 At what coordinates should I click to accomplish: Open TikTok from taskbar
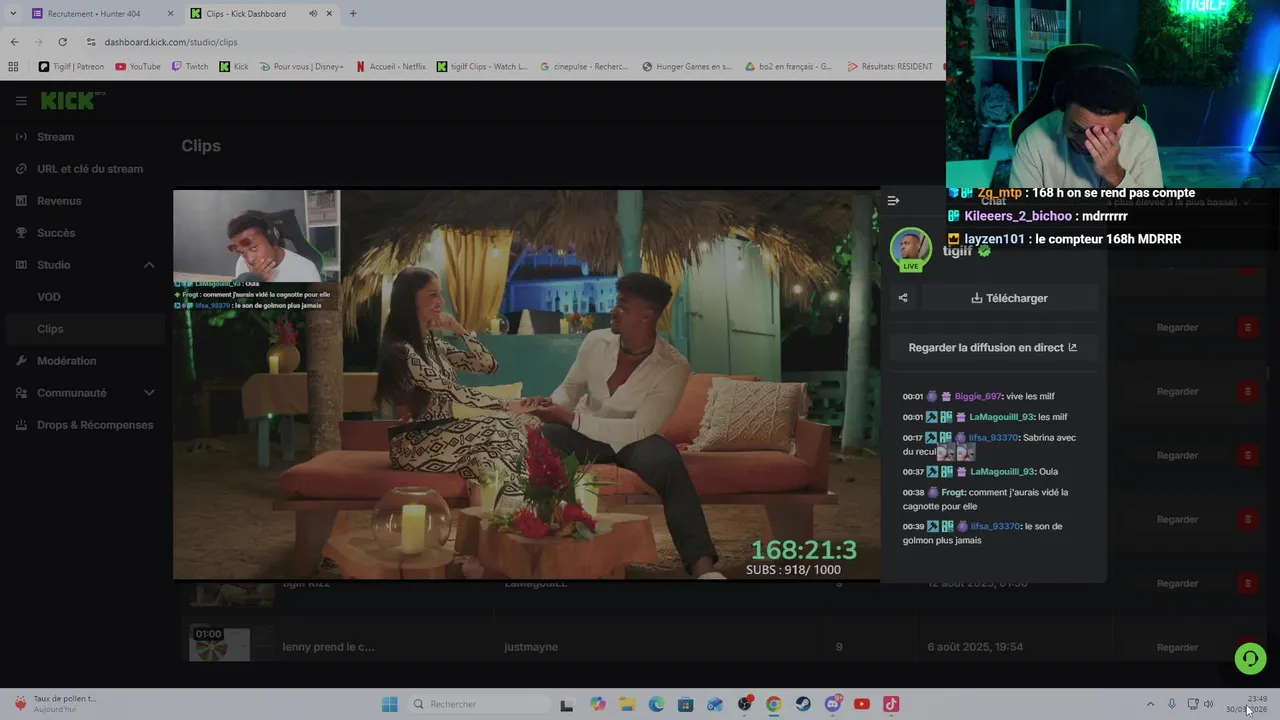(891, 704)
